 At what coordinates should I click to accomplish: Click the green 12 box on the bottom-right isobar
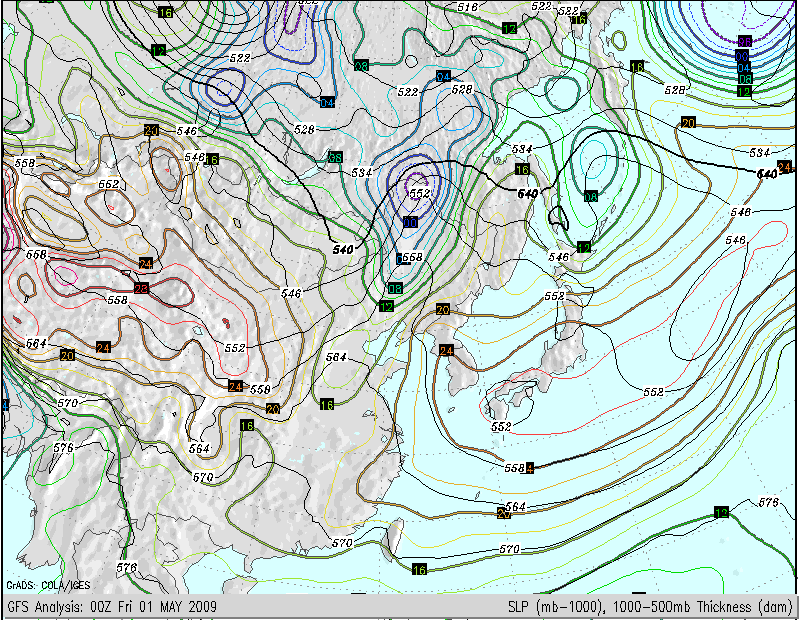[721, 512]
